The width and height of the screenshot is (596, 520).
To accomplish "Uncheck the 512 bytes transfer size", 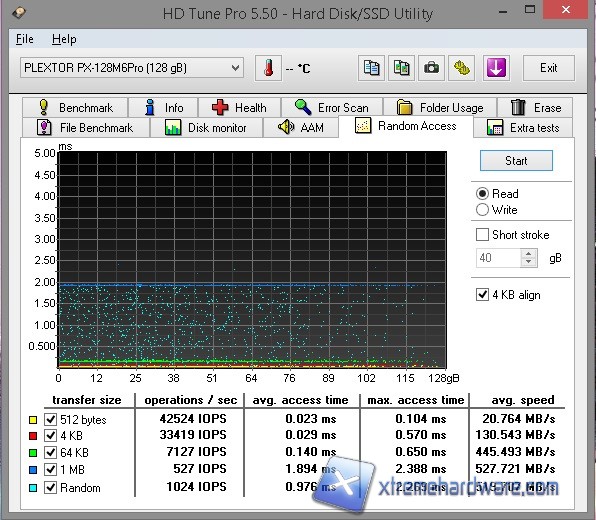I will pos(50,419).
